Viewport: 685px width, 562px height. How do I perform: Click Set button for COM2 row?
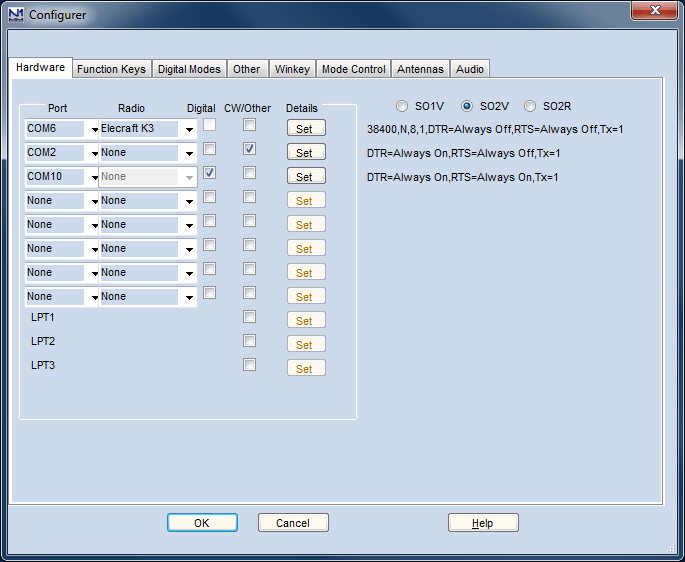[306, 152]
